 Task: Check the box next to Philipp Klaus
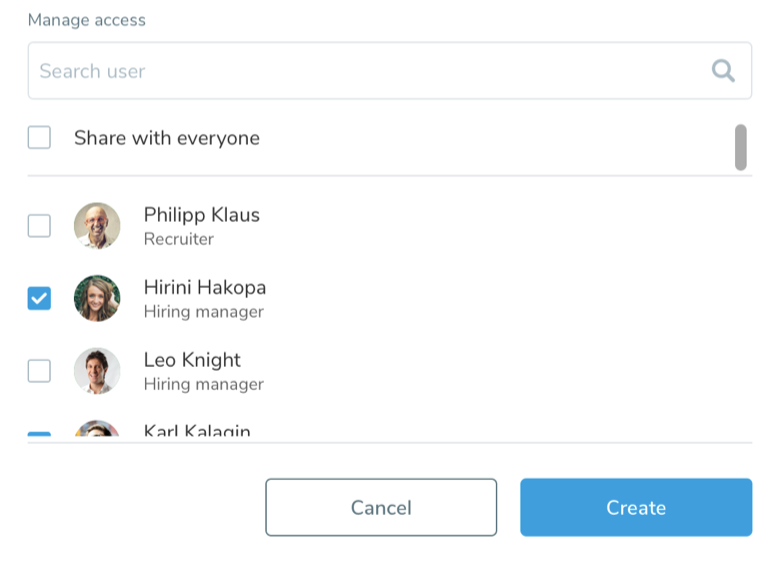pyautogui.click(x=39, y=226)
